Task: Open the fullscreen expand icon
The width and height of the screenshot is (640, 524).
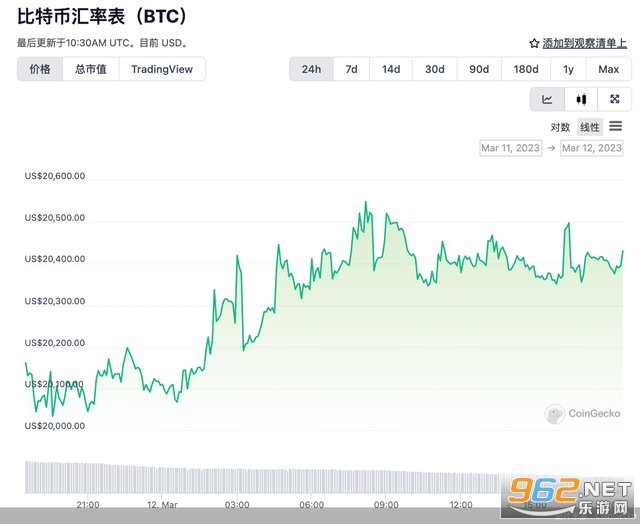Action: pos(614,99)
